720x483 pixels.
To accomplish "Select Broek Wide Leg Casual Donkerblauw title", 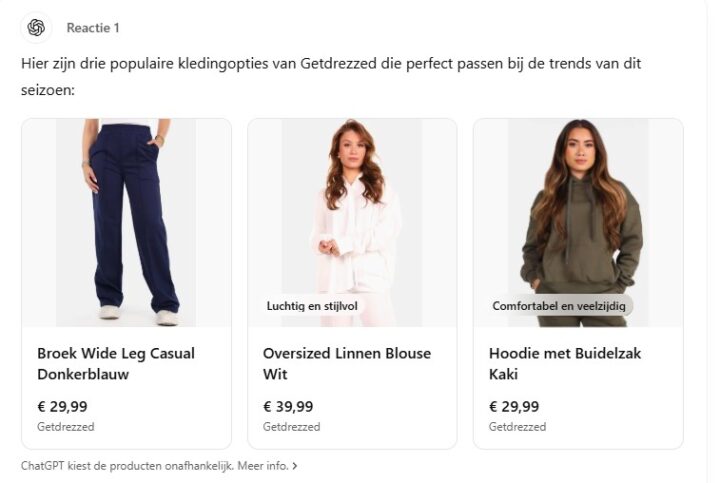I will coord(116,364).
